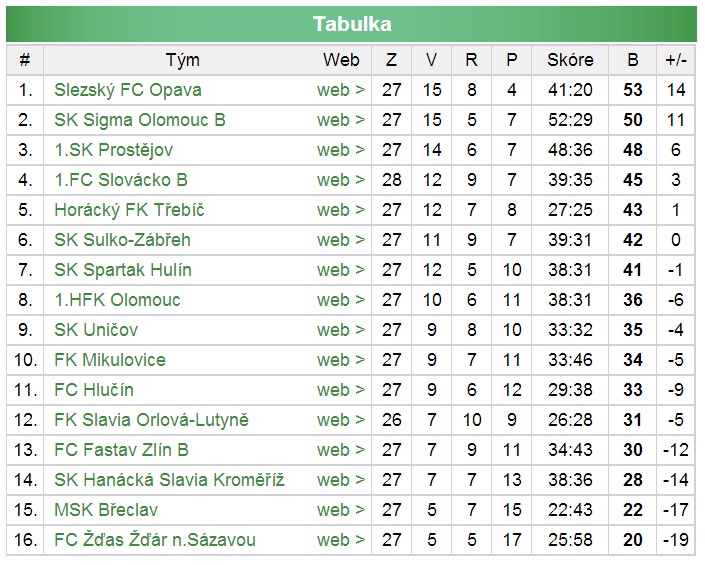Viewport: 705px width, 565px height.
Task: Visit the web link for FC Fastav Zlín B
Action: (x=341, y=450)
